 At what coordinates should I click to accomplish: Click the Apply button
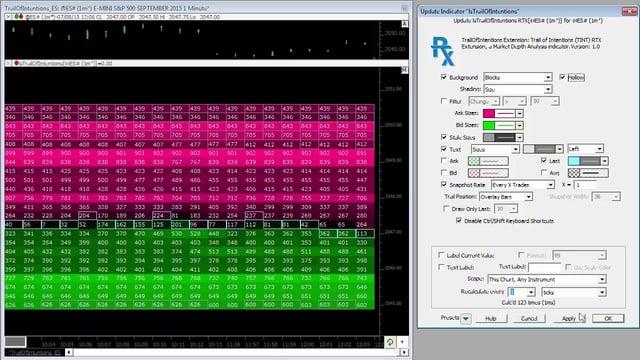coord(569,318)
